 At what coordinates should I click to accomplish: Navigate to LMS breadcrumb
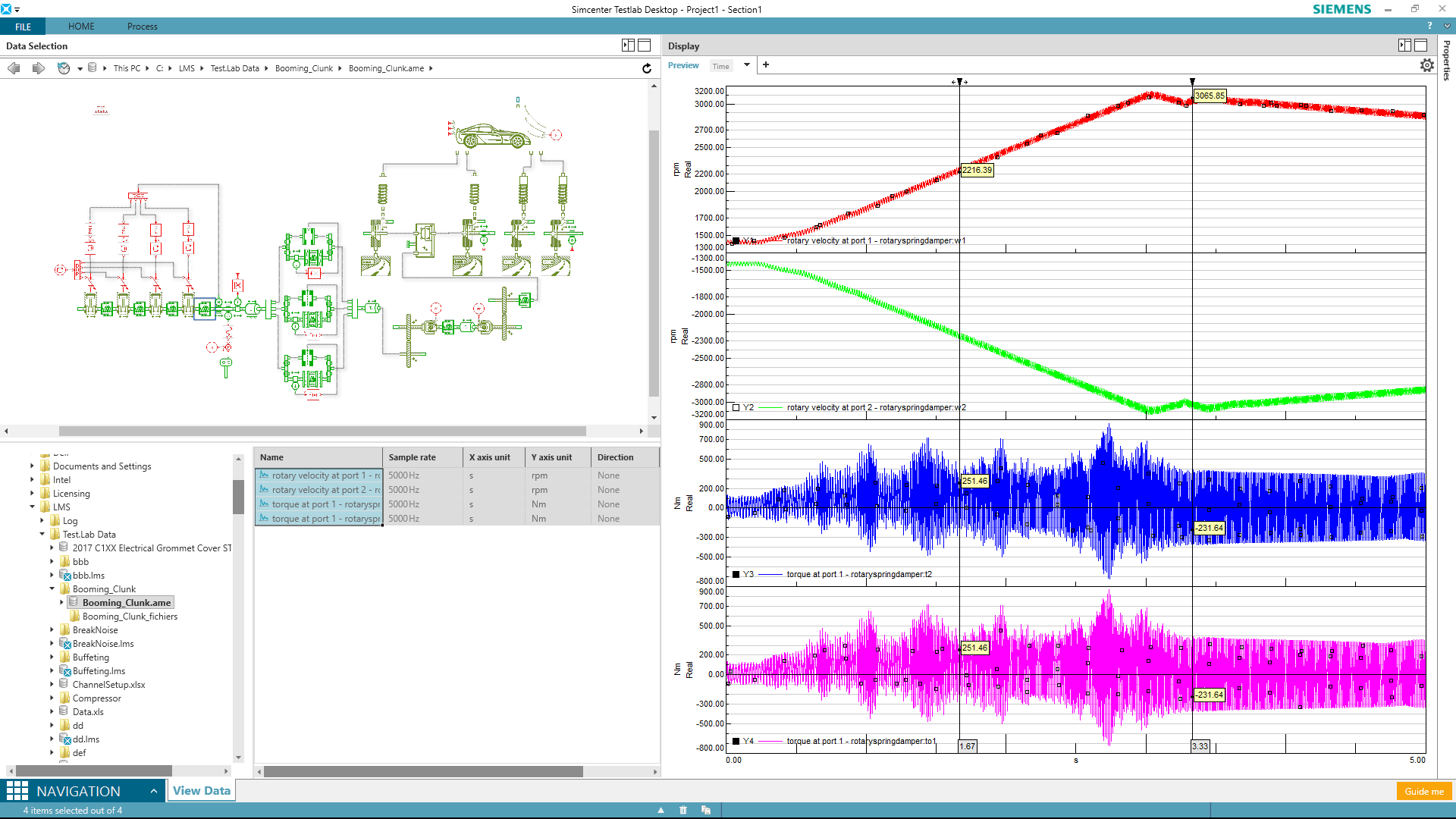[187, 68]
